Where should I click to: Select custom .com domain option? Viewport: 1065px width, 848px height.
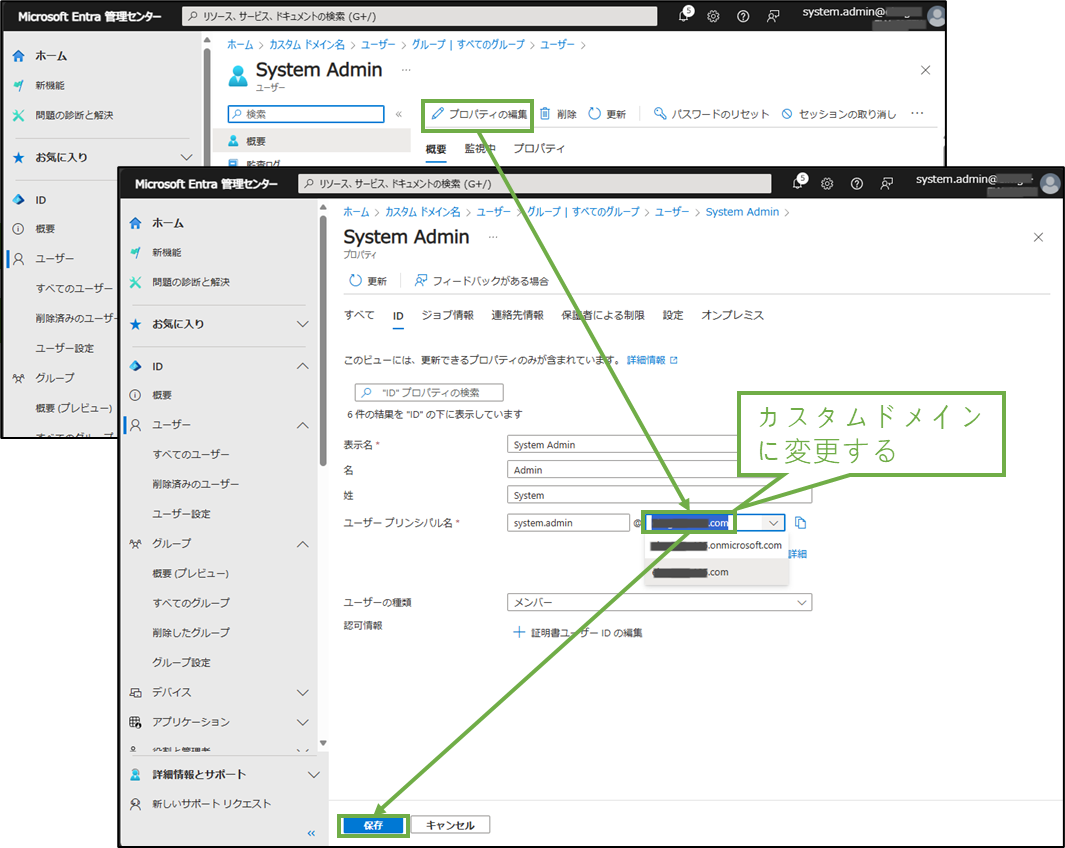(x=716, y=572)
